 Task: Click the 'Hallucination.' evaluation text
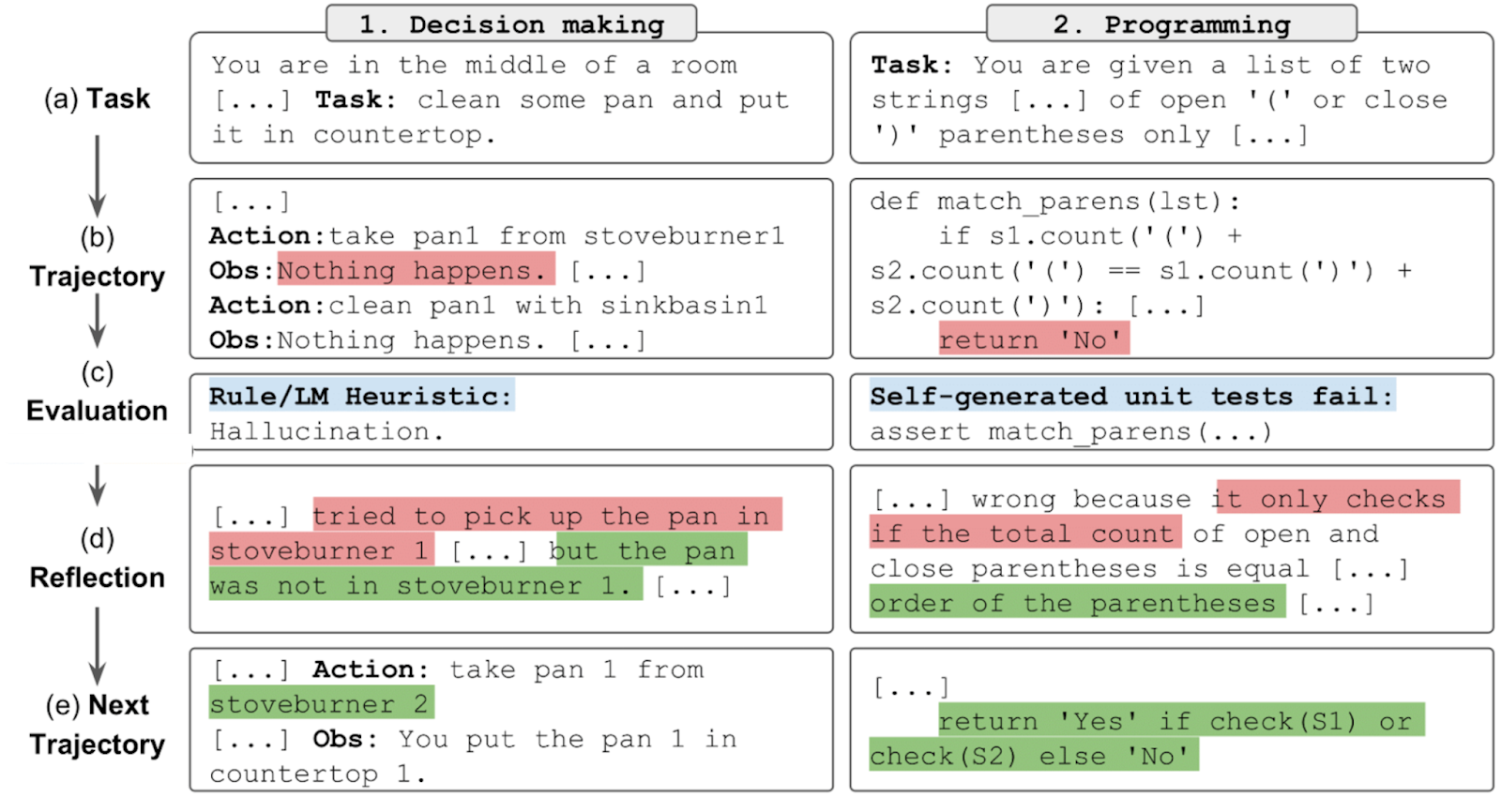[326, 431]
